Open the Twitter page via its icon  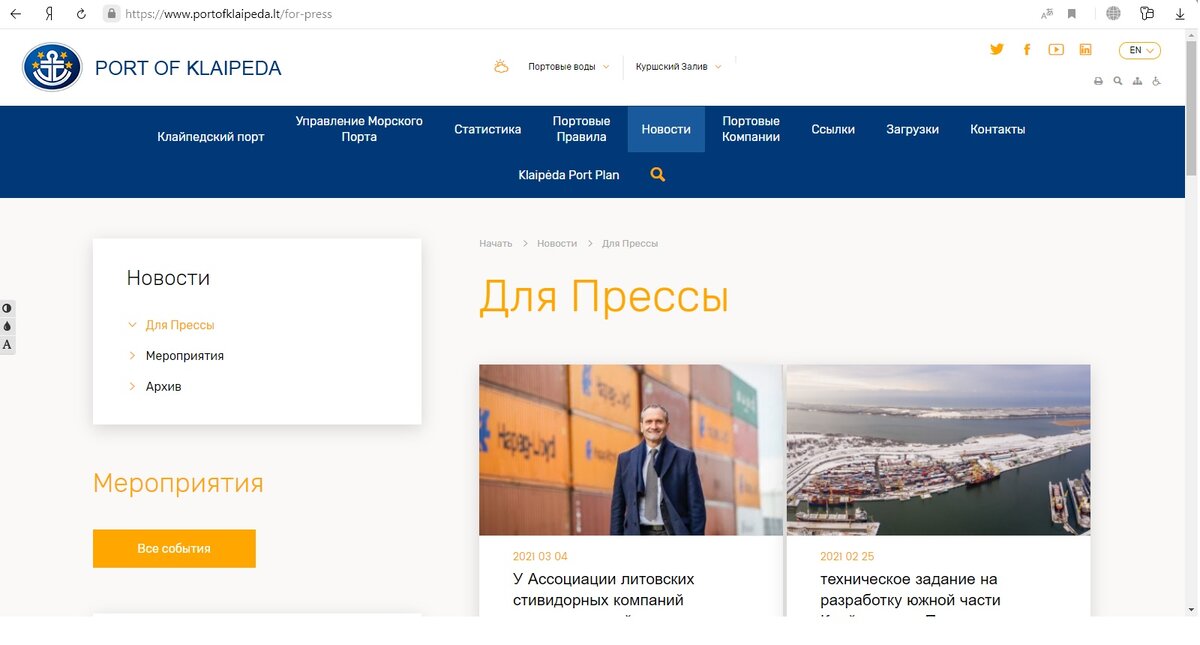996,49
